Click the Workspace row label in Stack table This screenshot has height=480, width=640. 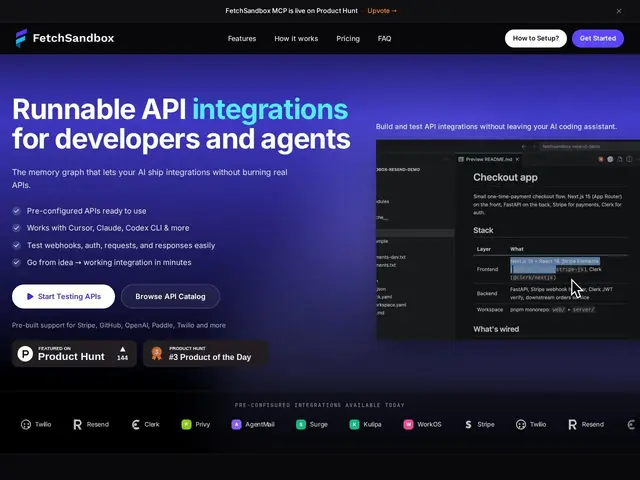[x=489, y=309]
